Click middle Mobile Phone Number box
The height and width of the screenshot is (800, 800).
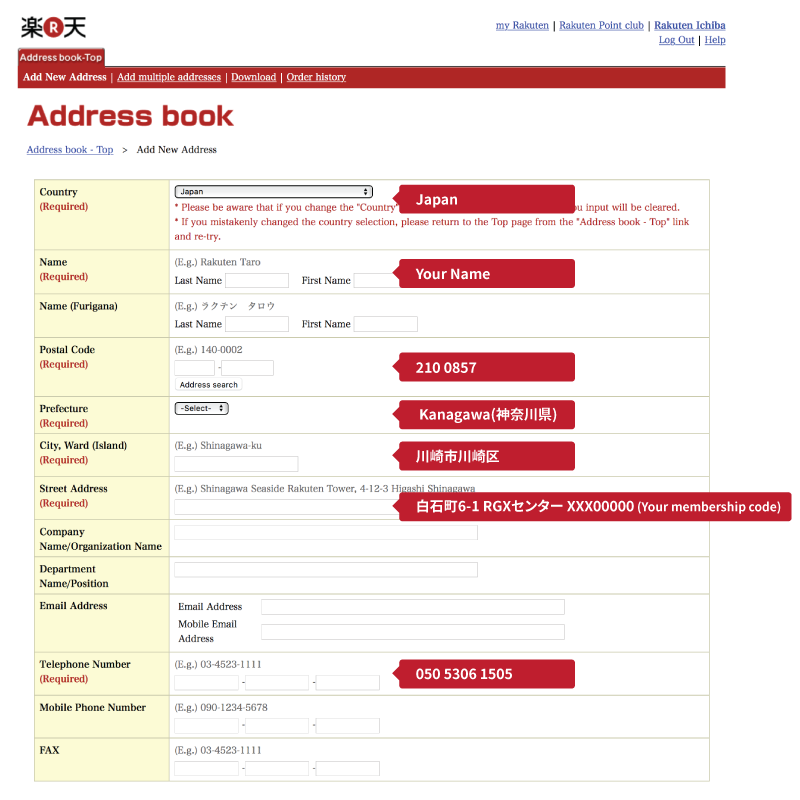click(277, 726)
